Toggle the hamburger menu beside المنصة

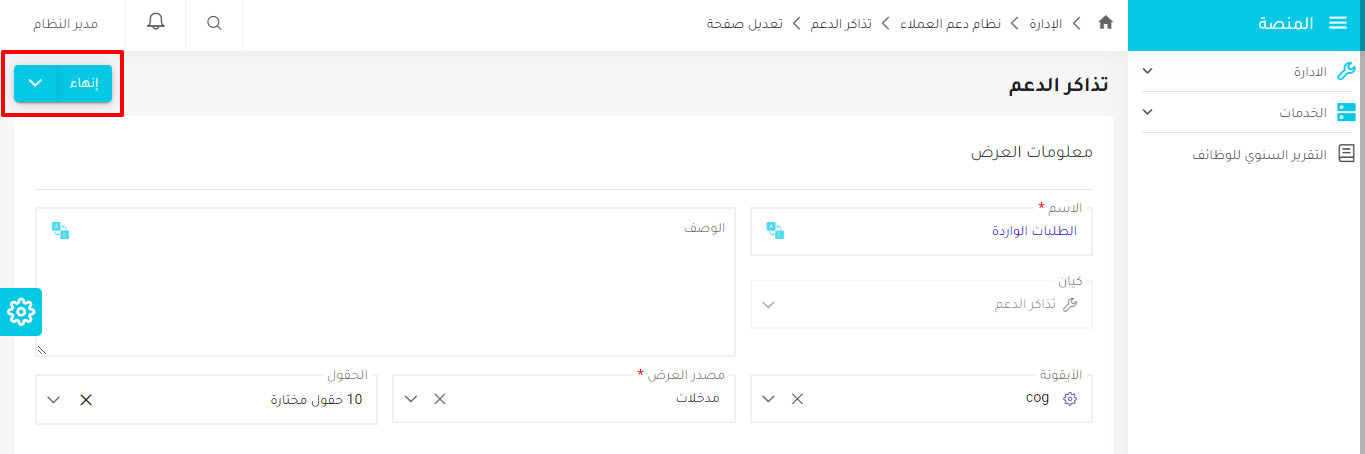pos(1338,24)
